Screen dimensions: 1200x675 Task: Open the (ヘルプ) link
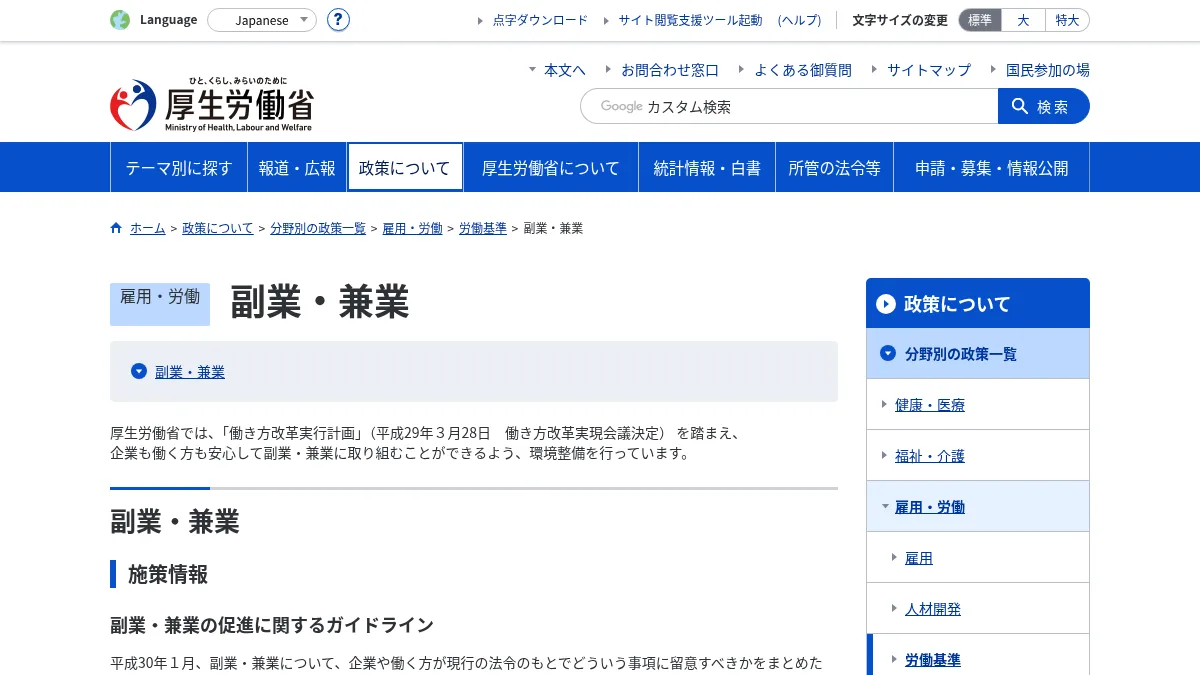(799, 20)
